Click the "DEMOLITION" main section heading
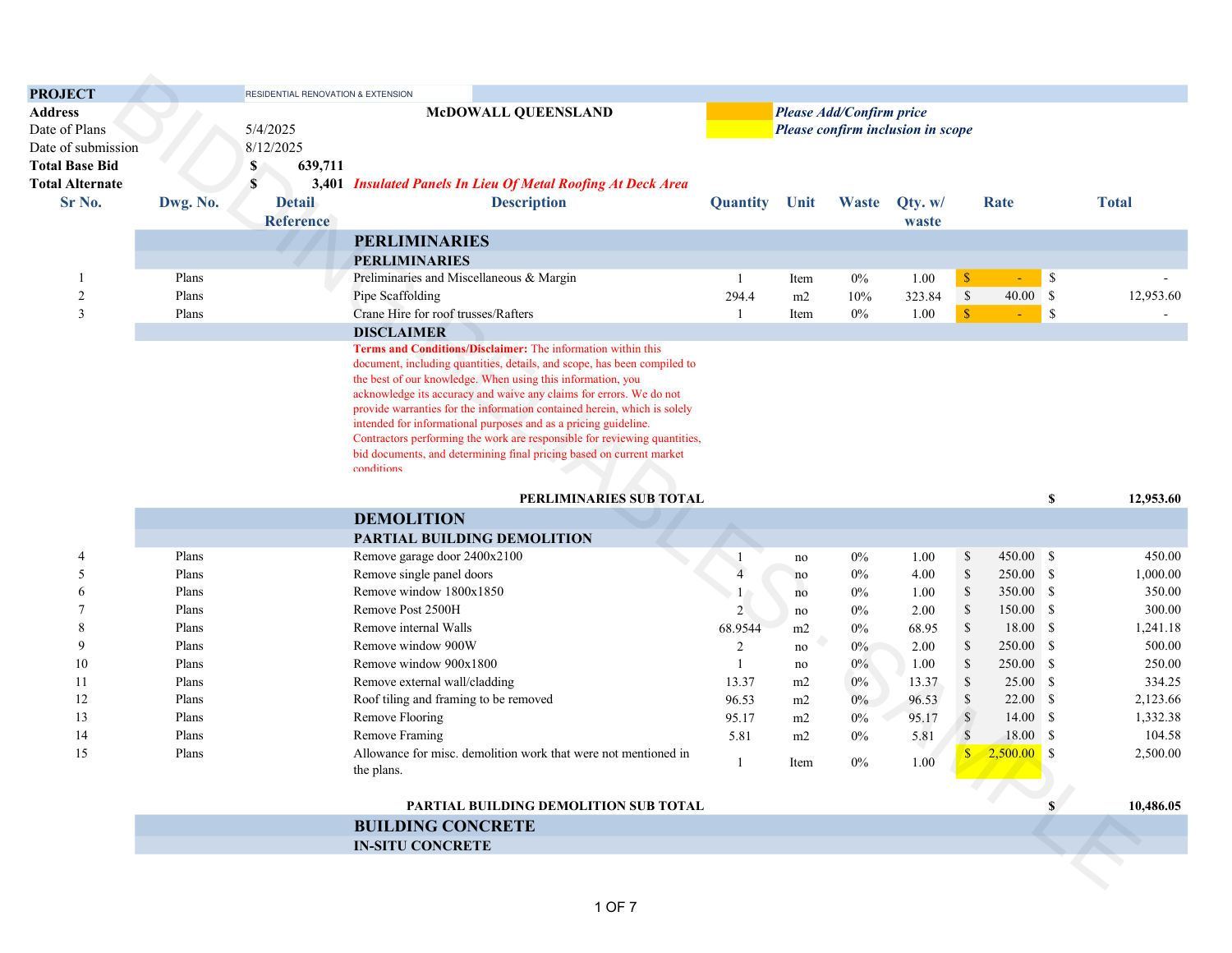1232x953 pixels. pos(410,519)
